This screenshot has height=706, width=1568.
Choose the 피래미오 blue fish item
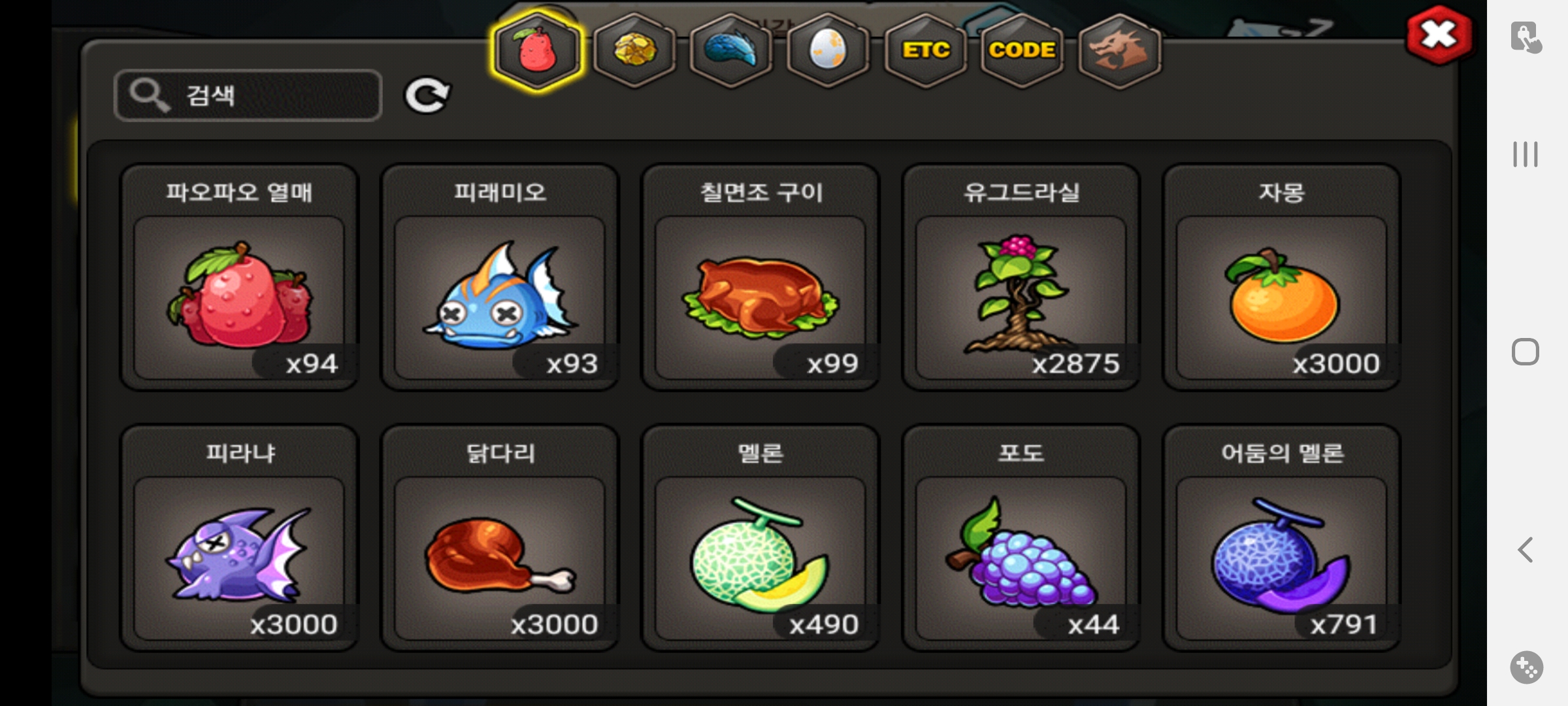(500, 277)
